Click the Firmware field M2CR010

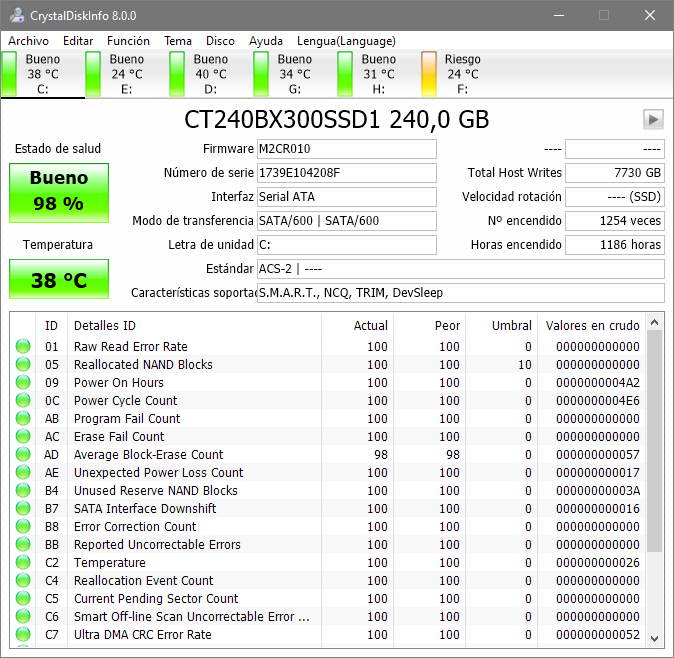(x=346, y=149)
